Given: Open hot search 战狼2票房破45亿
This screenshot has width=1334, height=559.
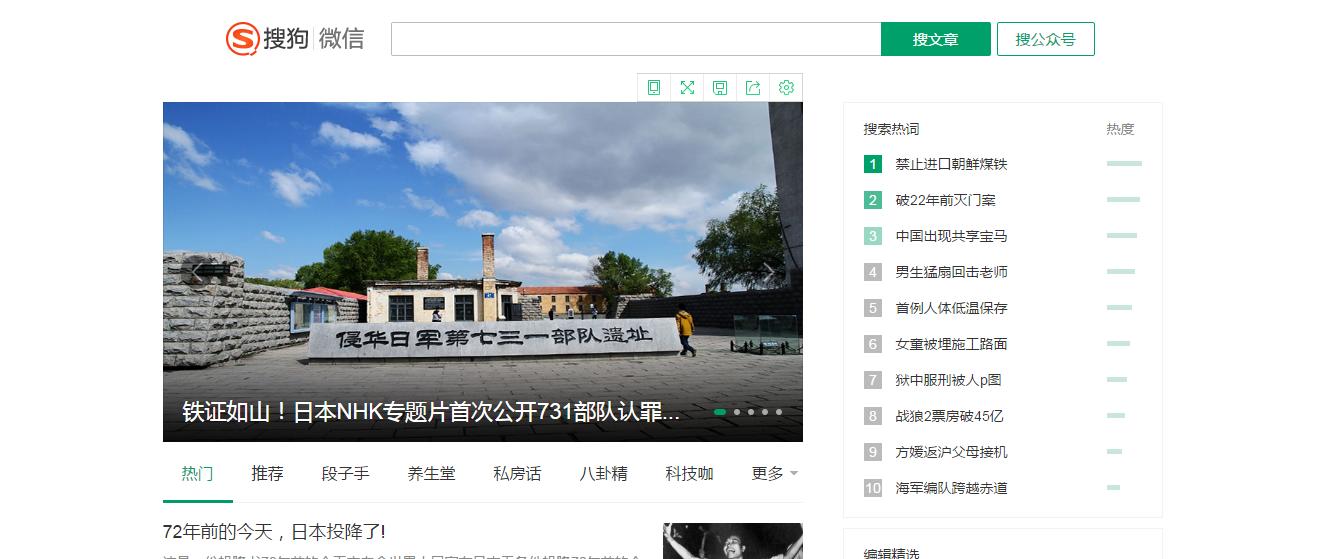Looking at the screenshot, I should point(949,416).
